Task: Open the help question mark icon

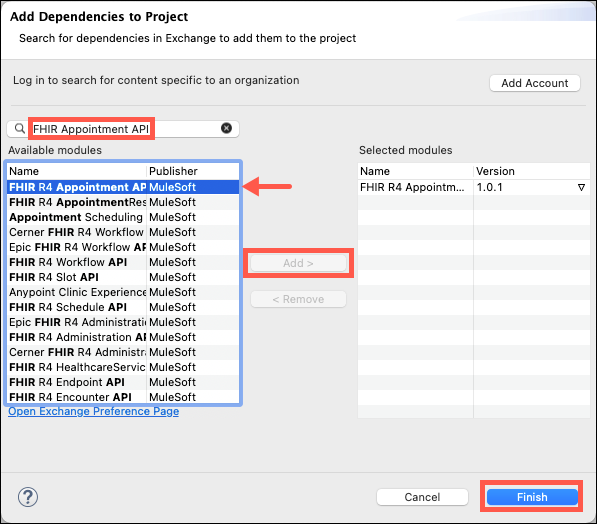Action: tap(28, 497)
